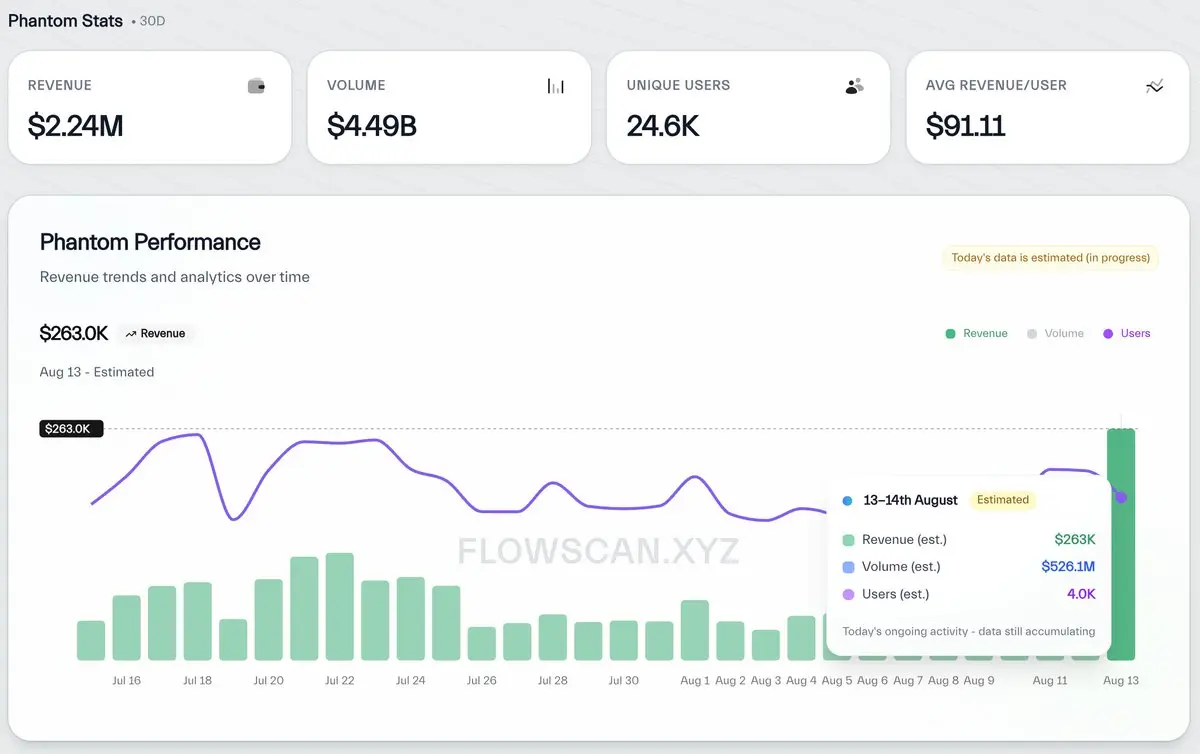The image size is (1200, 754).
Task: Click the Aug 5 axis label
Action: 837,681
